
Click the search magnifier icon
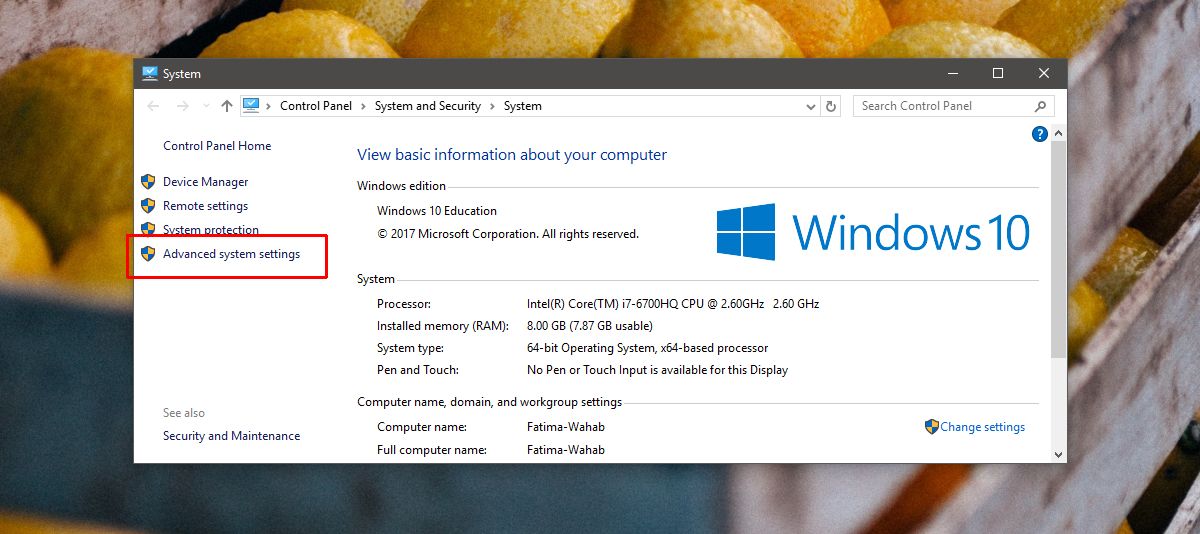(1040, 106)
